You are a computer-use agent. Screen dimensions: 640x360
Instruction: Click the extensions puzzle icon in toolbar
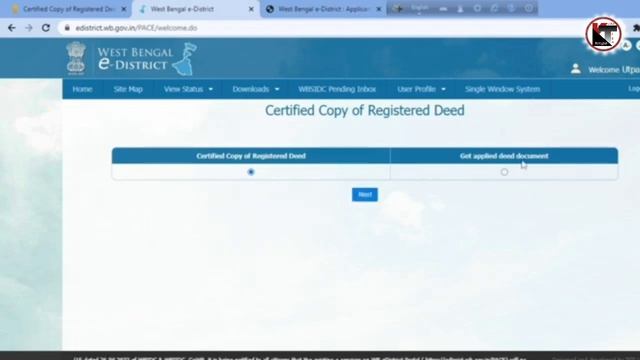636,28
